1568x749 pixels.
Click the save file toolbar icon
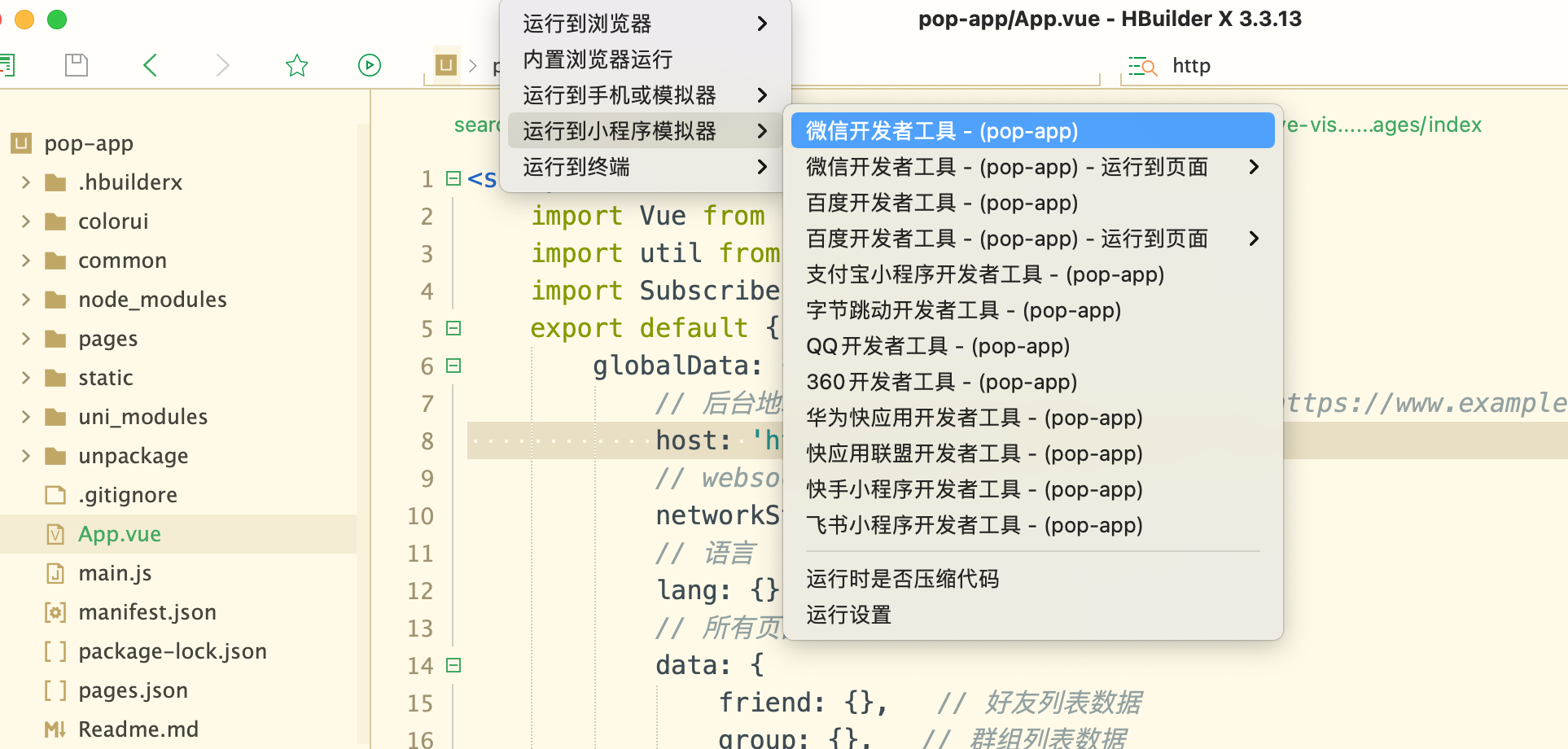[x=77, y=65]
